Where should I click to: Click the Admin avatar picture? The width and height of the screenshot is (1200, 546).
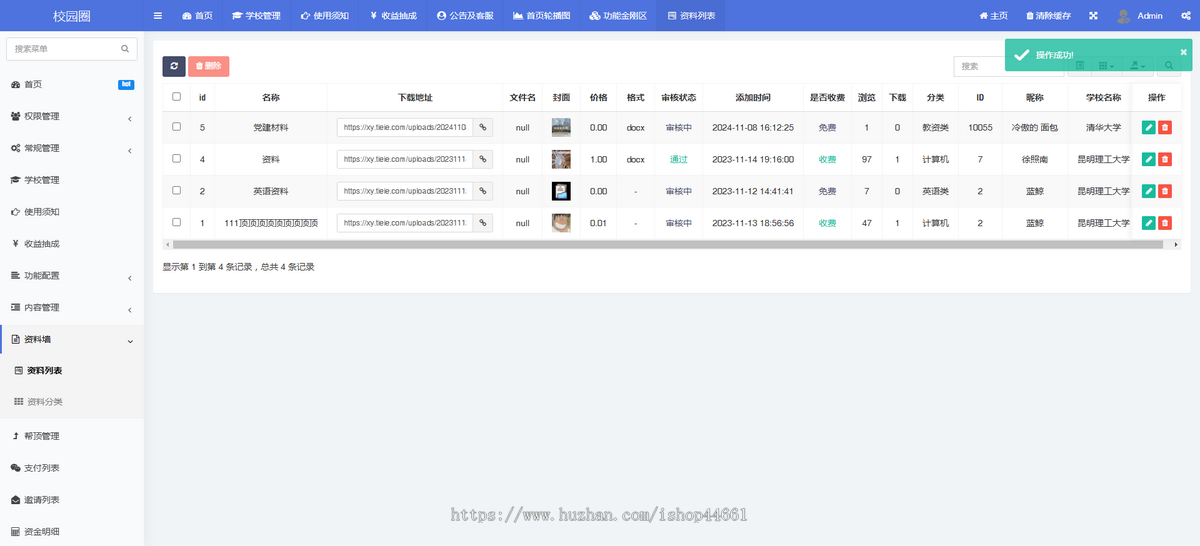[x=1124, y=16]
